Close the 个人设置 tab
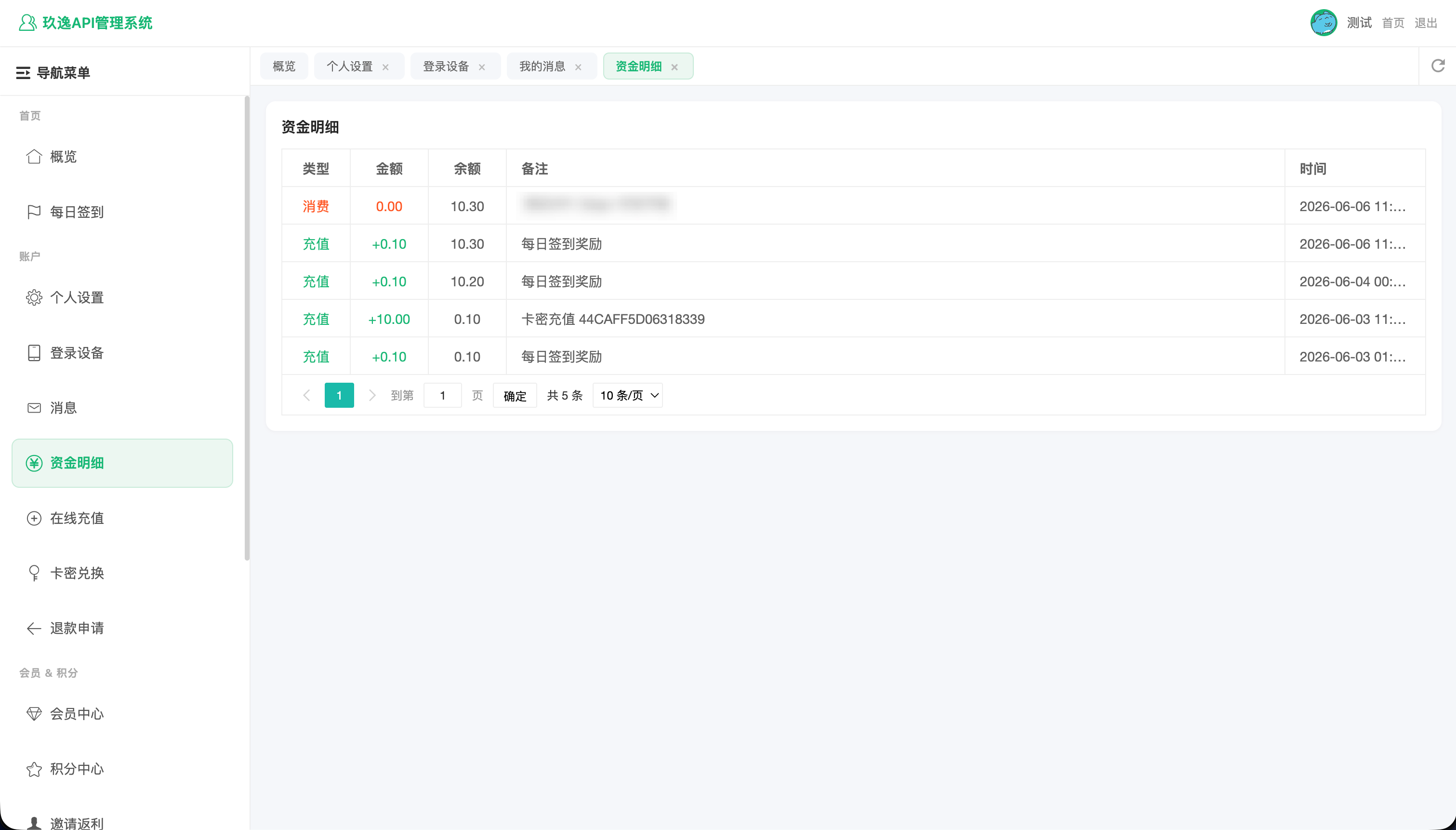1456x830 pixels. [x=385, y=67]
